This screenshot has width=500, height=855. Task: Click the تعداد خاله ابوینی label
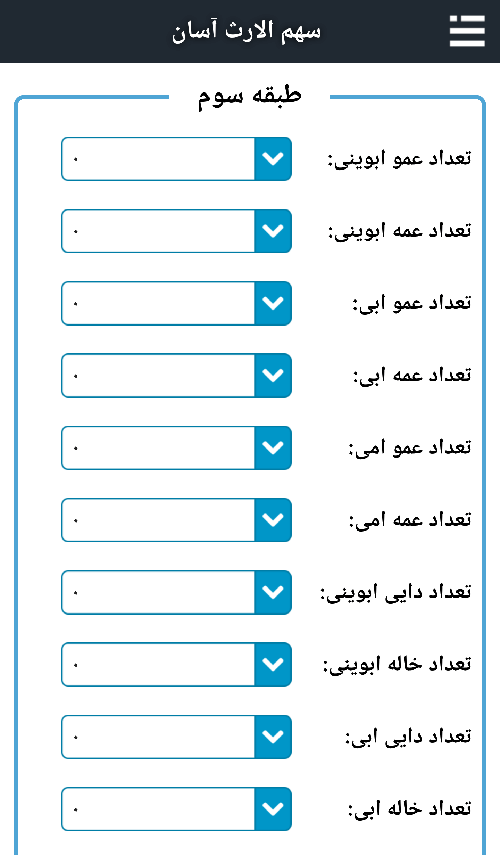[x=397, y=664]
